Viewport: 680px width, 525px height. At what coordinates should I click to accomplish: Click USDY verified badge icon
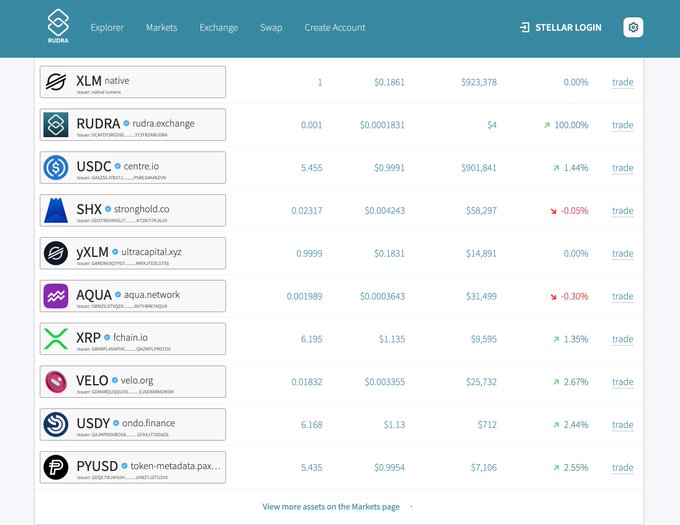tap(116, 423)
